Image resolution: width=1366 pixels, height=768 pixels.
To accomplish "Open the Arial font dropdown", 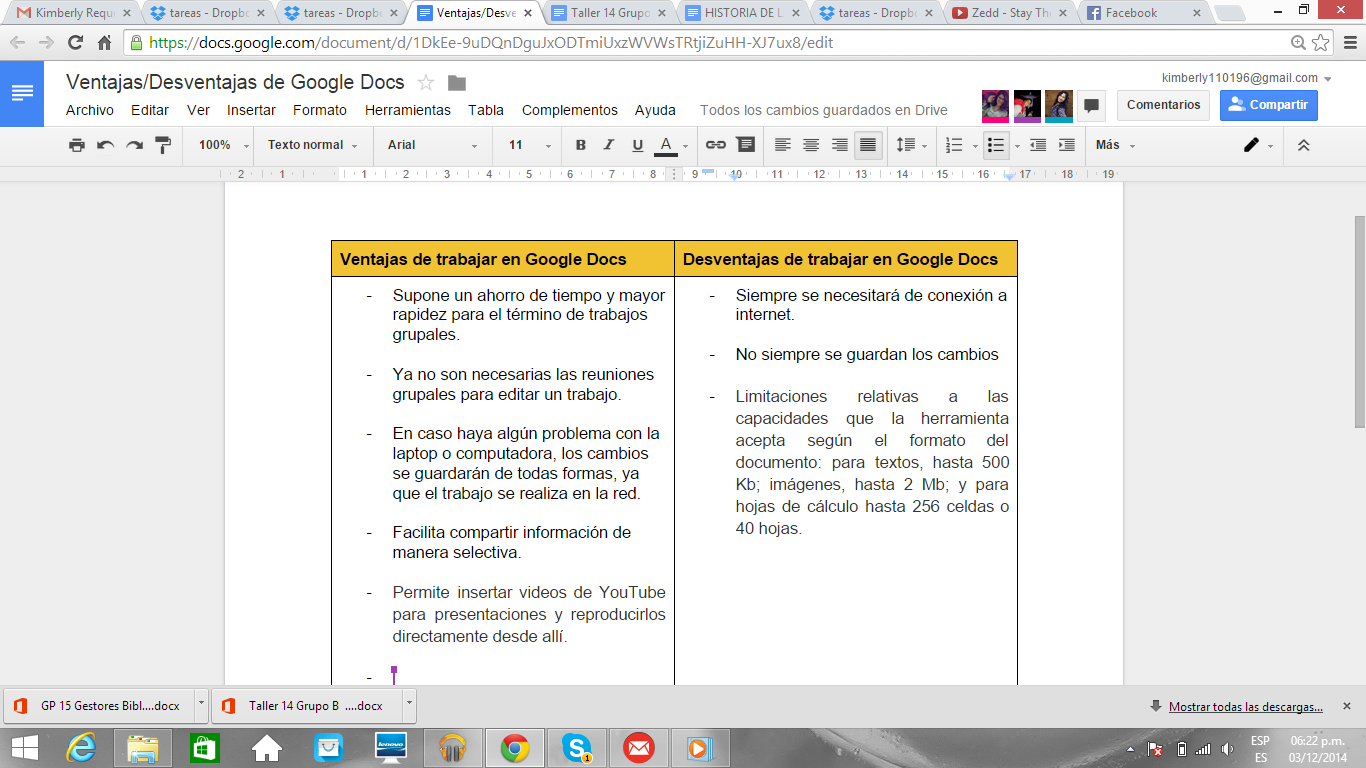I will pos(432,145).
